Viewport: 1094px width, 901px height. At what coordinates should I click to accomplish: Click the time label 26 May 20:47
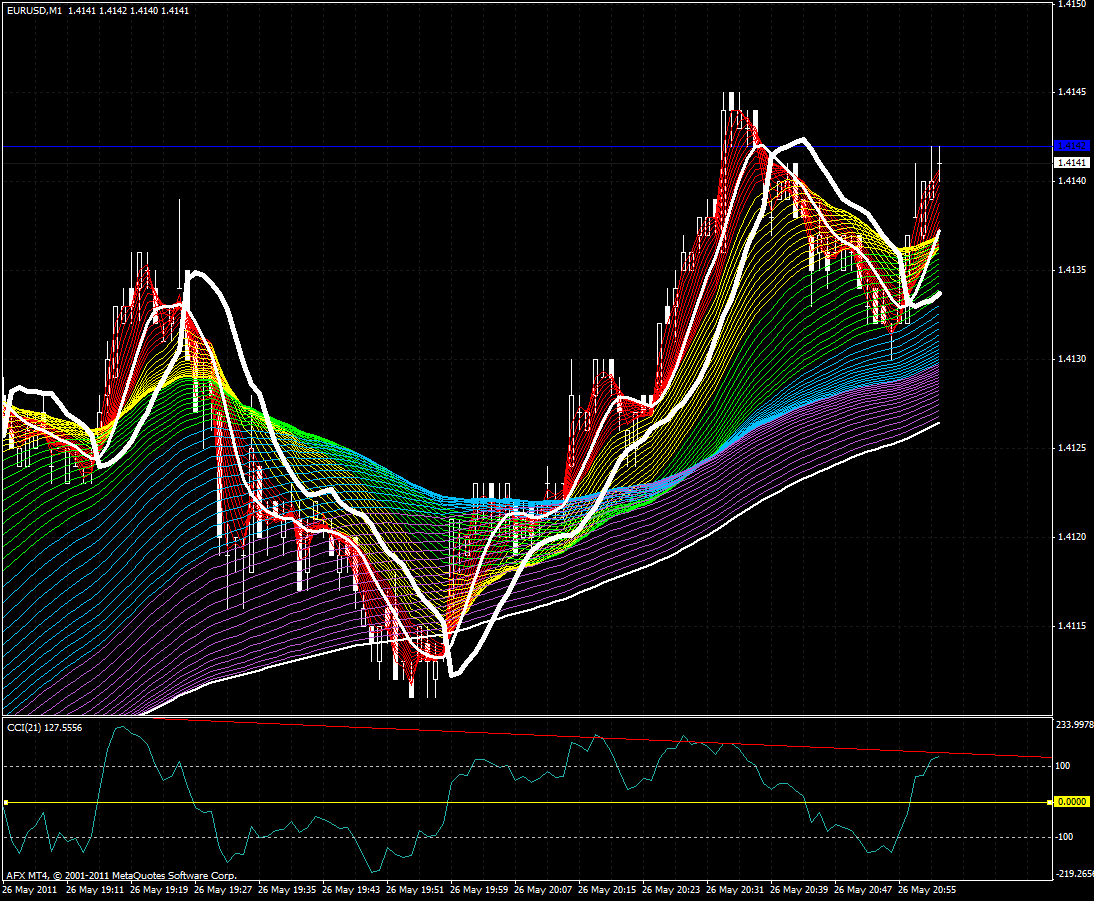[x=863, y=890]
